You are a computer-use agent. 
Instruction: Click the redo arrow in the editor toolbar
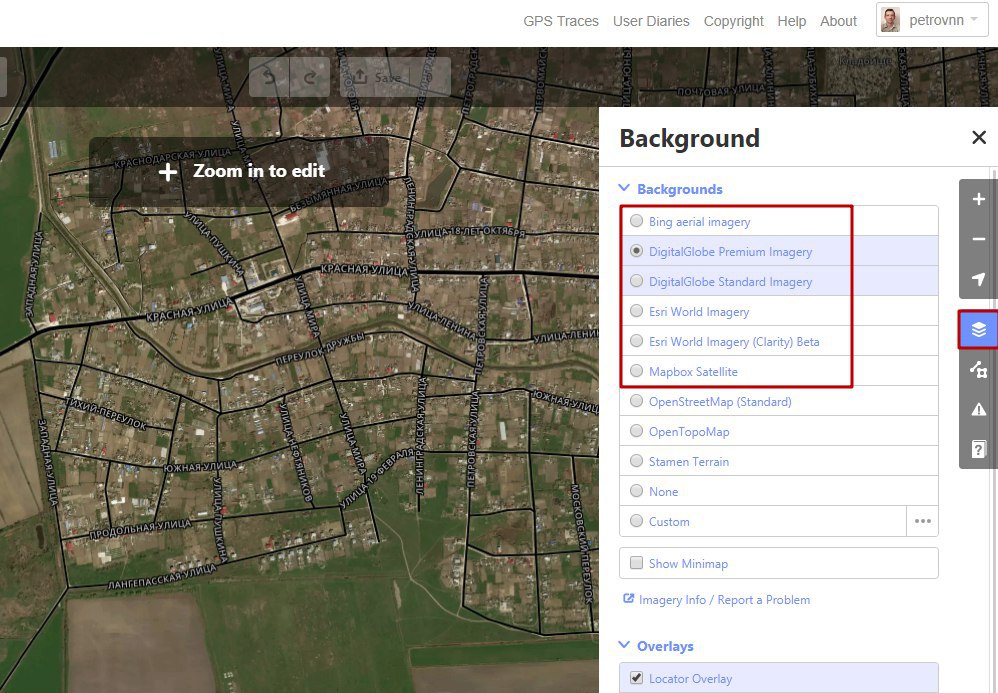tap(310, 77)
